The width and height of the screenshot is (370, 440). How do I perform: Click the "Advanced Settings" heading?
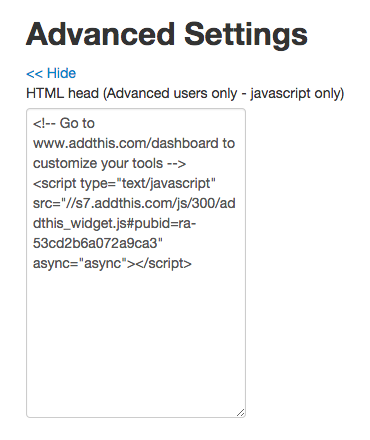167,35
